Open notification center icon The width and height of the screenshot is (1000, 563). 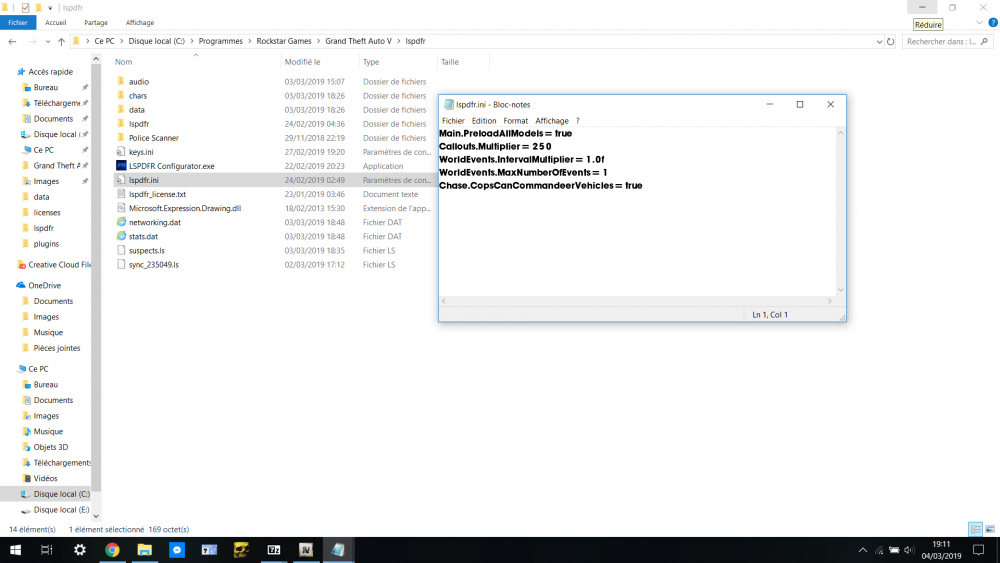coord(978,550)
